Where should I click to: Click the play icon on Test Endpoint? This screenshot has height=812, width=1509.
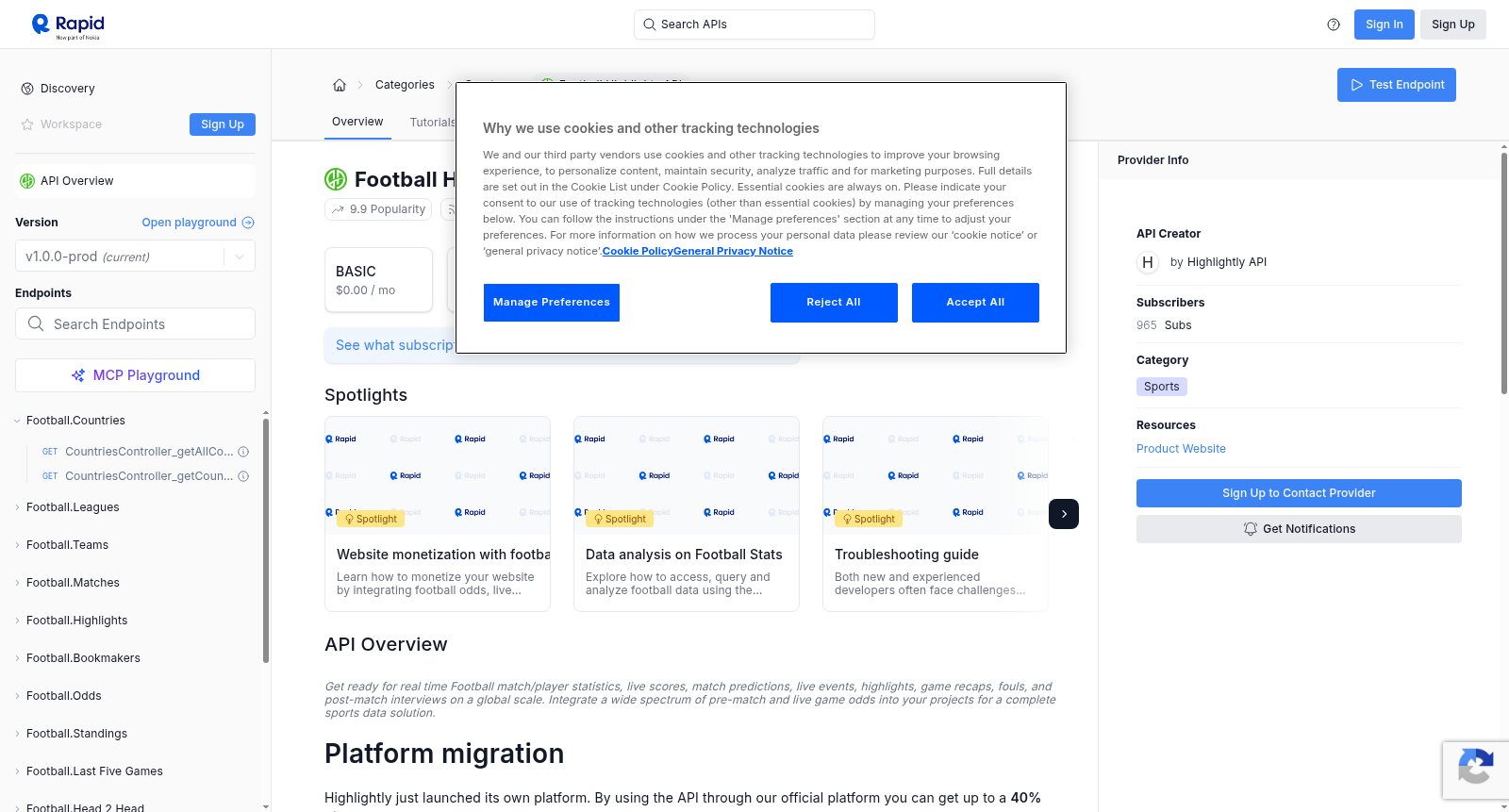1357,85
